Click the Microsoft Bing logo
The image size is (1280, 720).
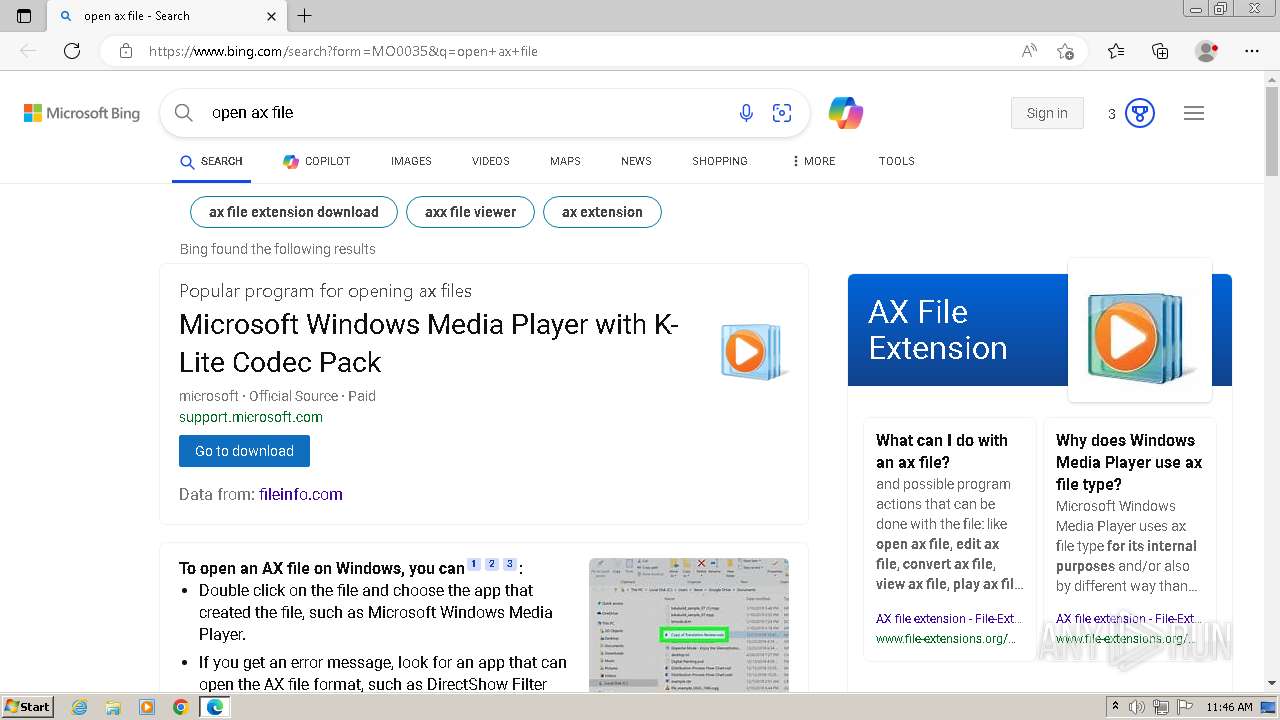(82, 113)
